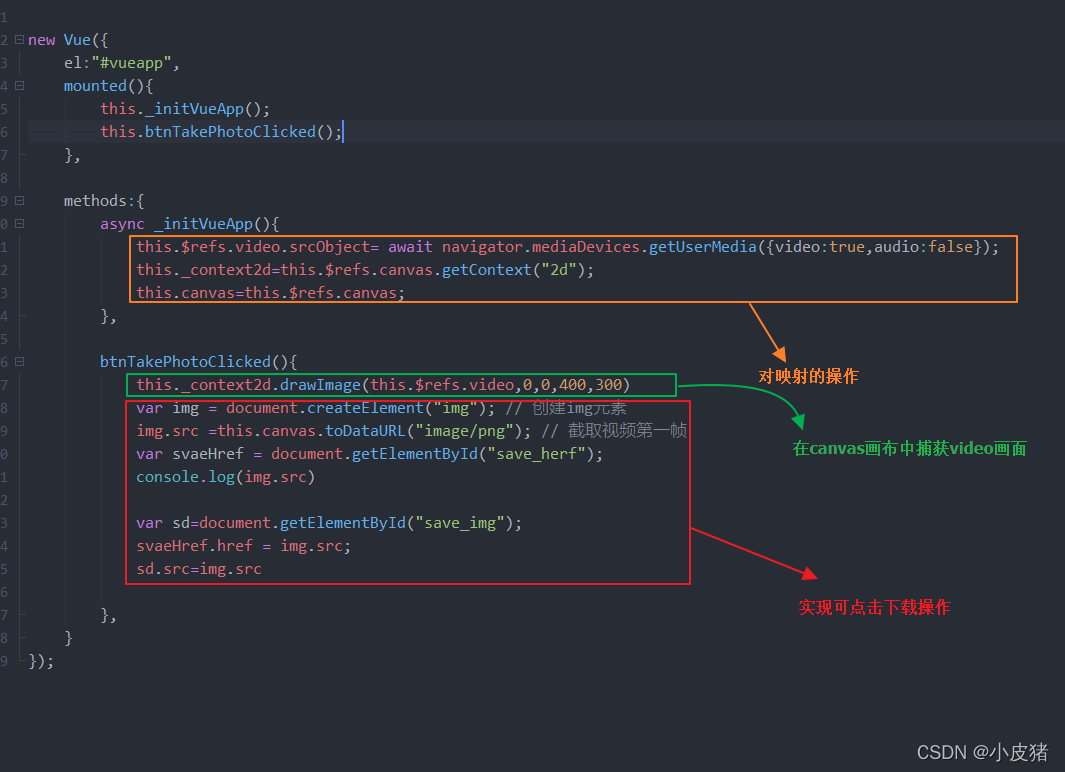Place cursor on the el:"#vueapp" line
Image resolution: width=1065 pixels, height=772 pixels.
click(121, 63)
